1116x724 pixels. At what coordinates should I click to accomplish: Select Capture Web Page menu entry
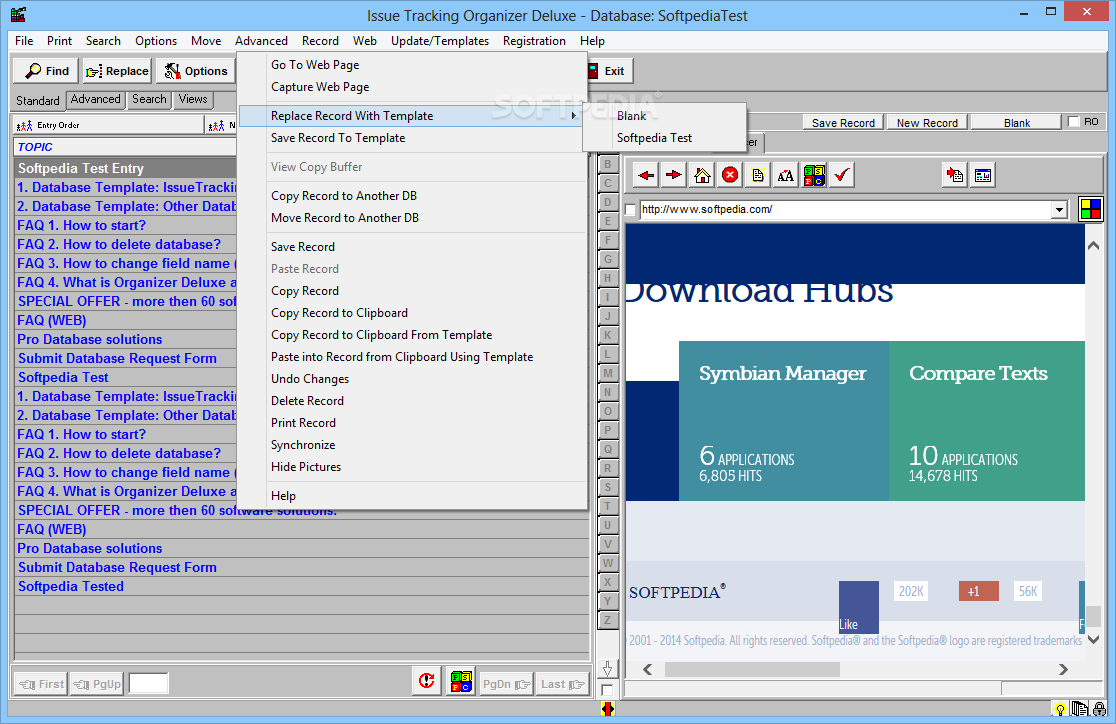(320, 87)
